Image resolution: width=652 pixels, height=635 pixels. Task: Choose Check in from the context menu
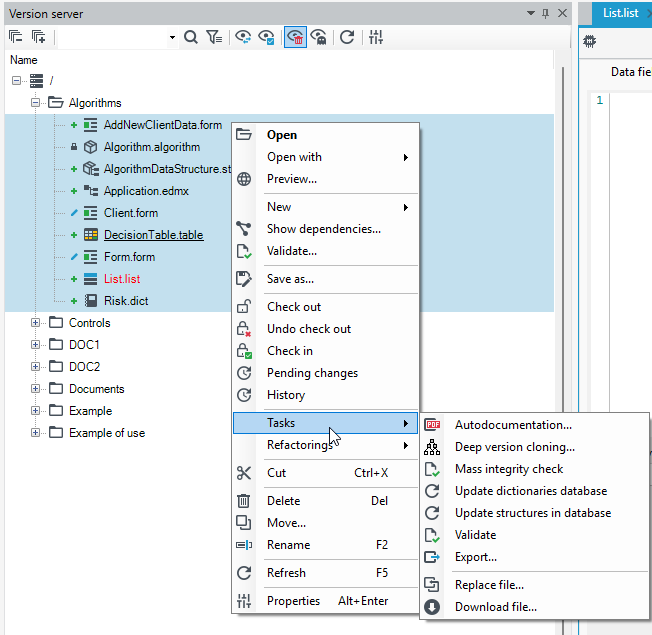(289, 351)
